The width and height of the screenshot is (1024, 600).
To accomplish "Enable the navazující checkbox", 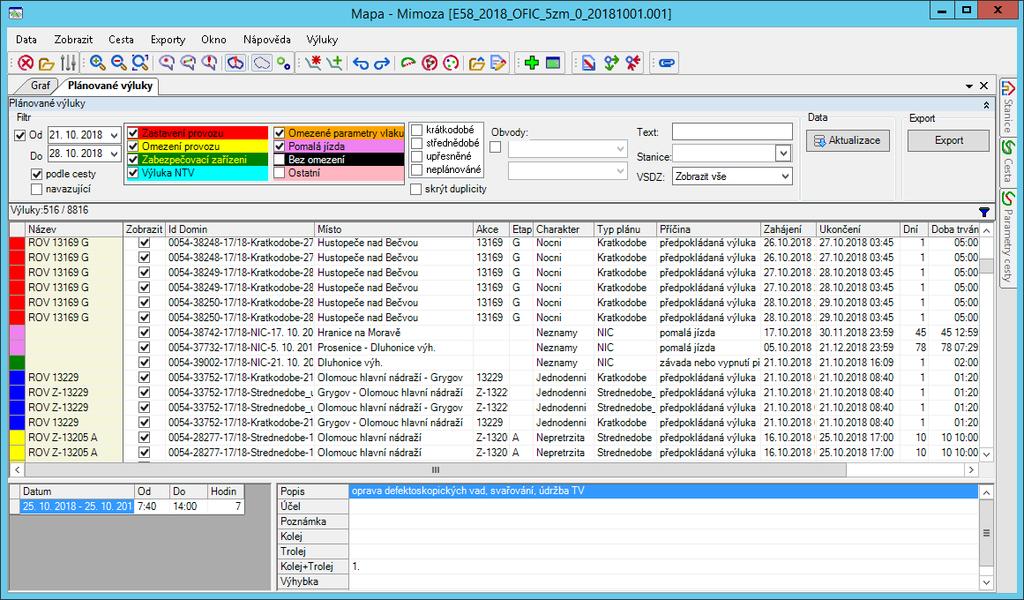I will tap(37, 189).
